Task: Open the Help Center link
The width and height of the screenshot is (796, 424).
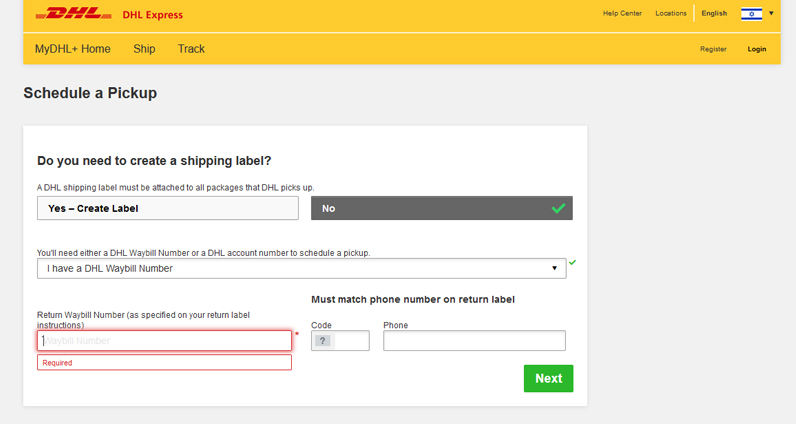Action: click(x=622, y=14)
